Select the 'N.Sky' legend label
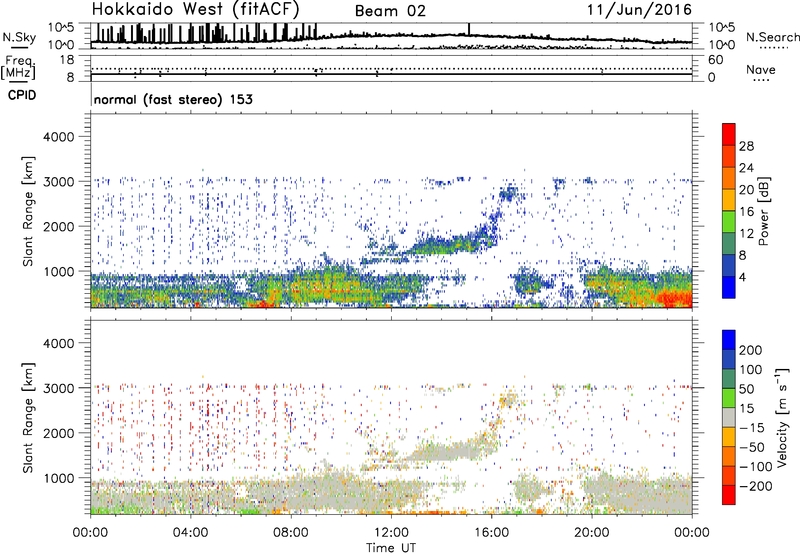 pos(19,37)
